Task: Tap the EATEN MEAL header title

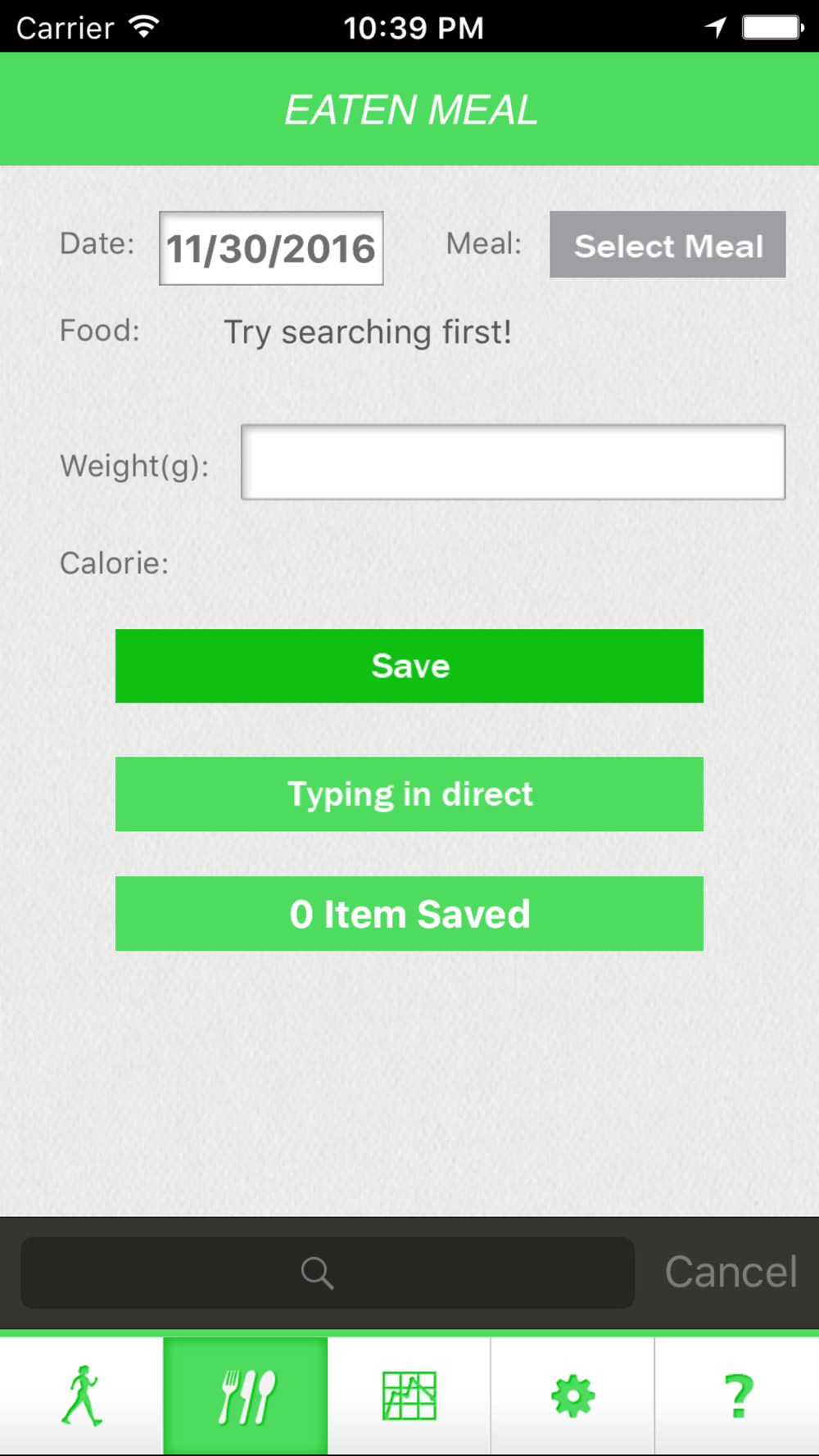Action: [410, 110]
